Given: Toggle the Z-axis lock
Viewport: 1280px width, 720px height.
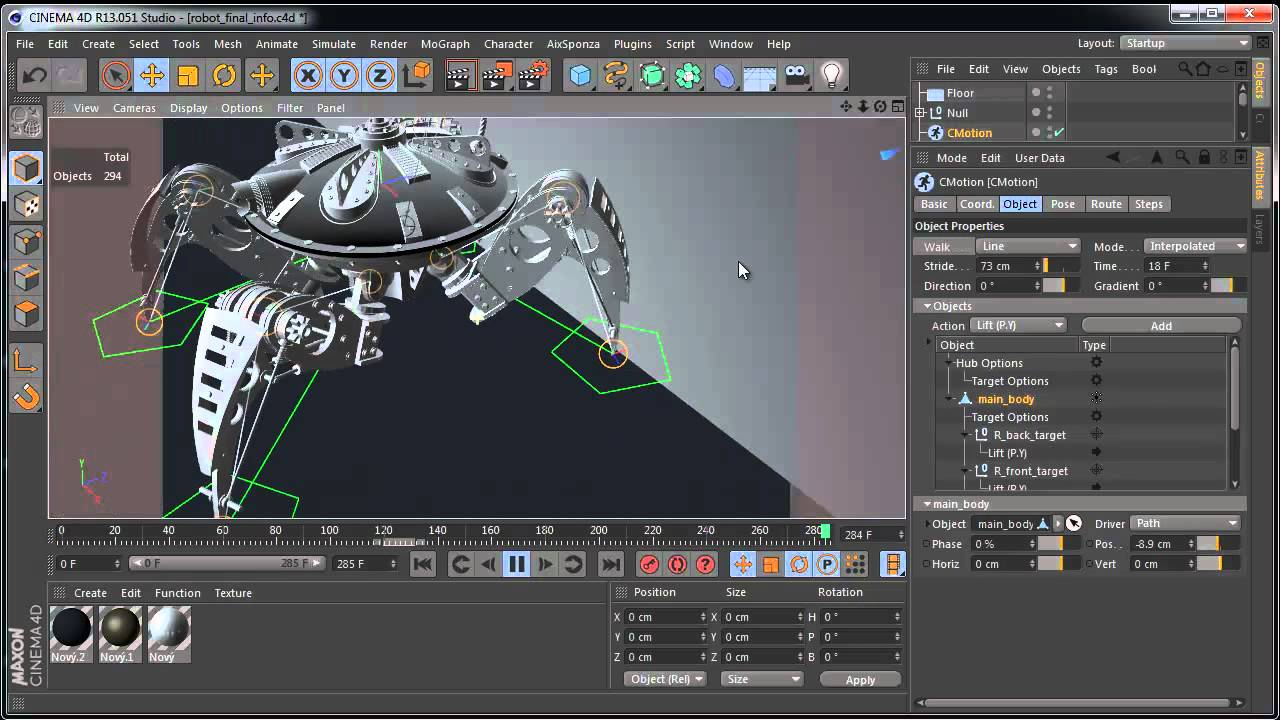Looking at the screenshot, I should [x=380, y=75].
